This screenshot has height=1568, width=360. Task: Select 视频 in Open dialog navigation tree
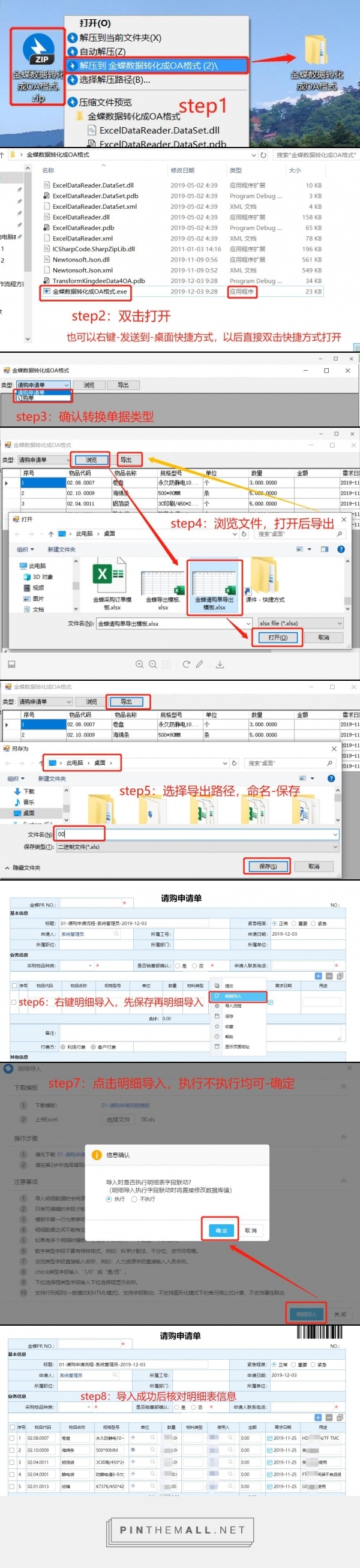click(x=38, y=587)
